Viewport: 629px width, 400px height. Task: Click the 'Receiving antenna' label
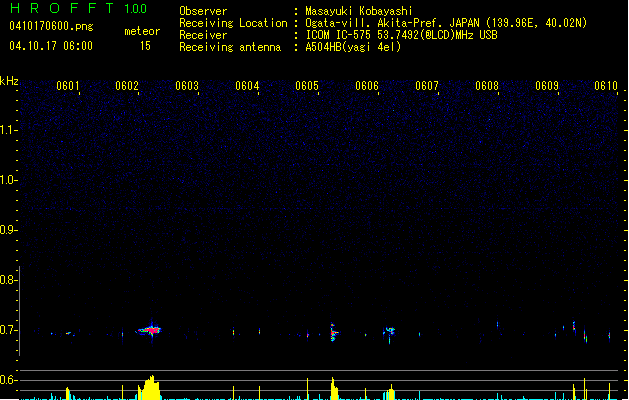[x=230, y=47]
